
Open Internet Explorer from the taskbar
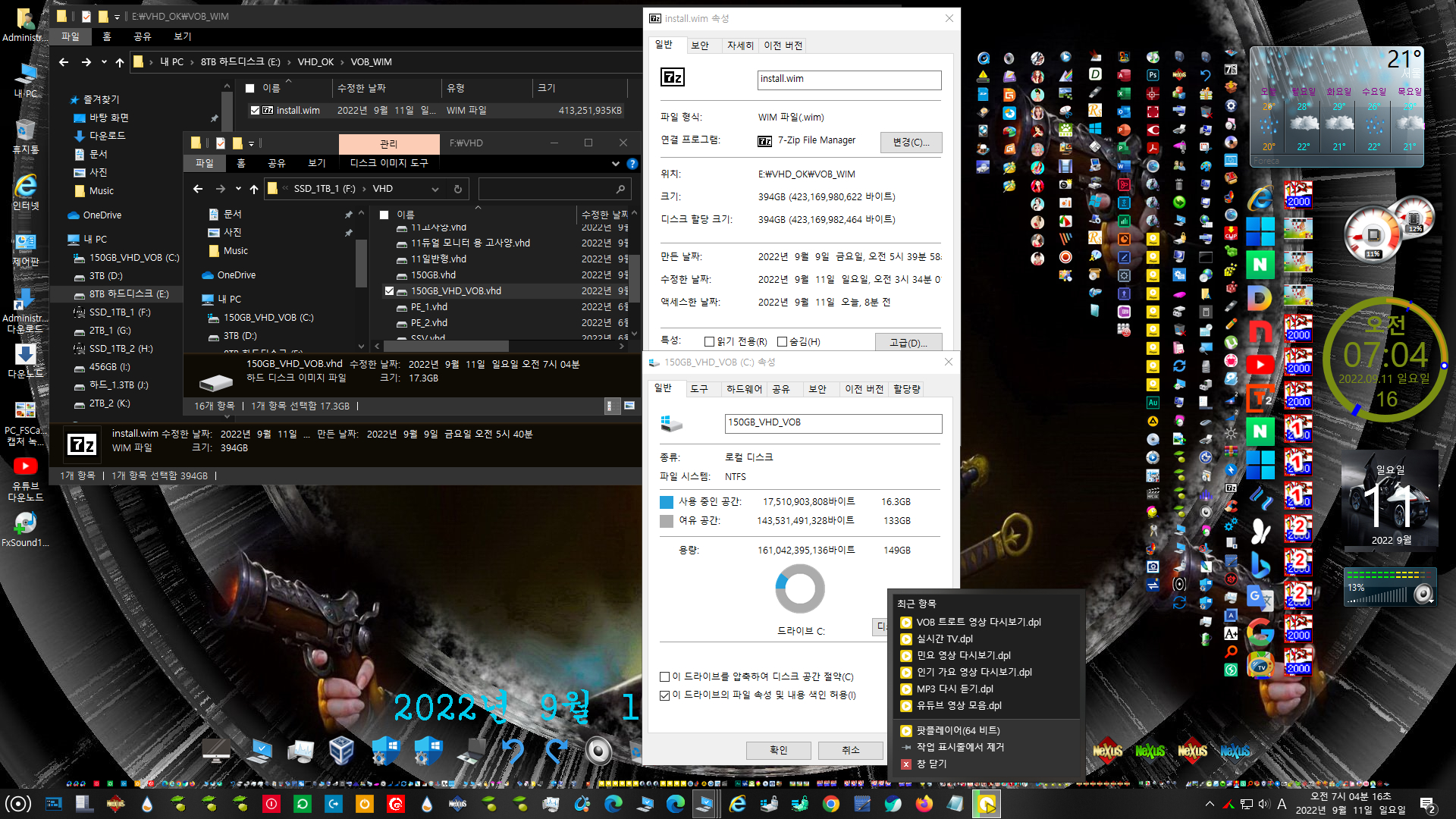737,804
